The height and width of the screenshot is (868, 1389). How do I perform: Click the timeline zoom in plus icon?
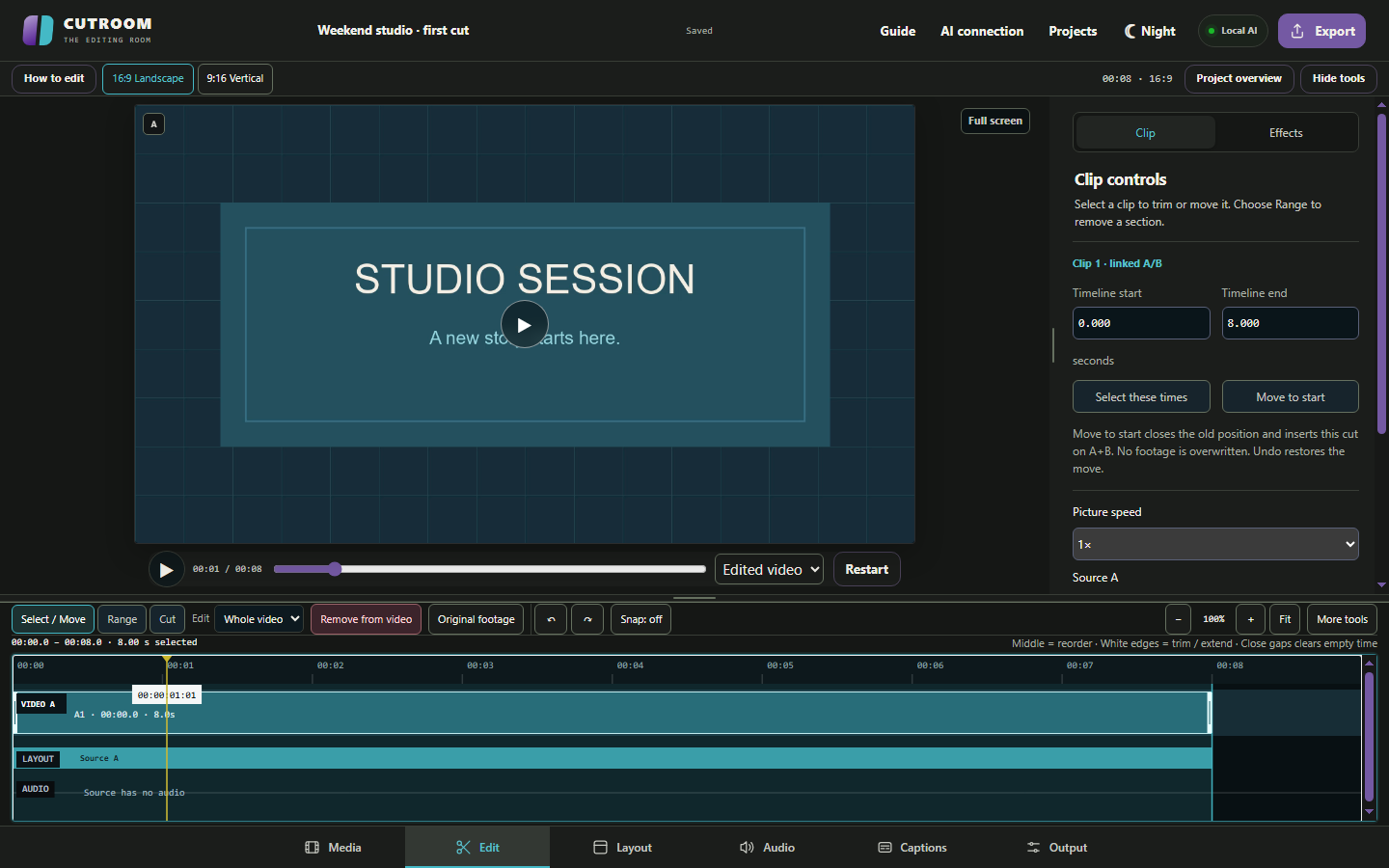[x=1251, y=619]
